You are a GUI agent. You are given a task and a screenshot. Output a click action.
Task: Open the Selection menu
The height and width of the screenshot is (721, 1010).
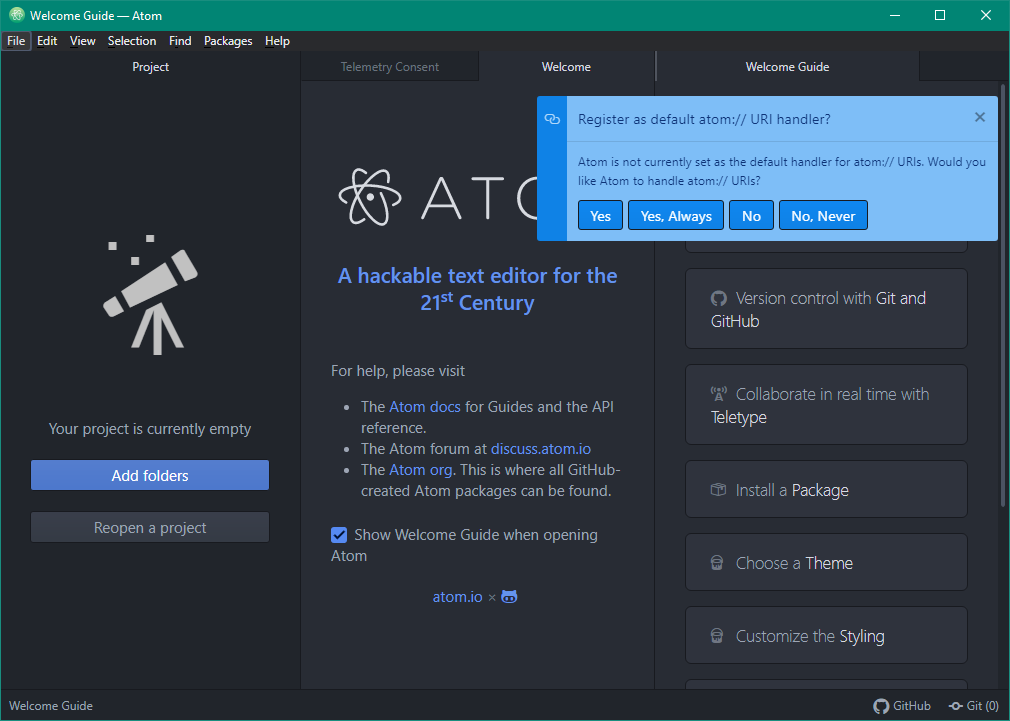(x=132, y=41)
